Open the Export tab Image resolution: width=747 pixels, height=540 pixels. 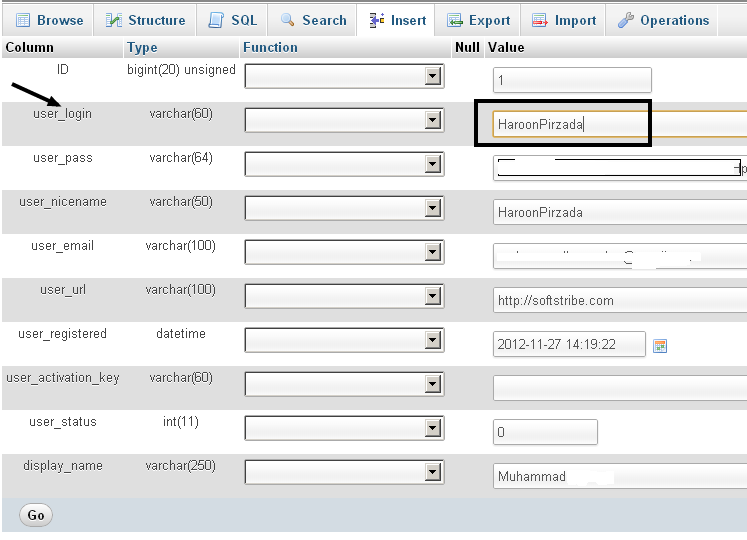click(478, 20)
